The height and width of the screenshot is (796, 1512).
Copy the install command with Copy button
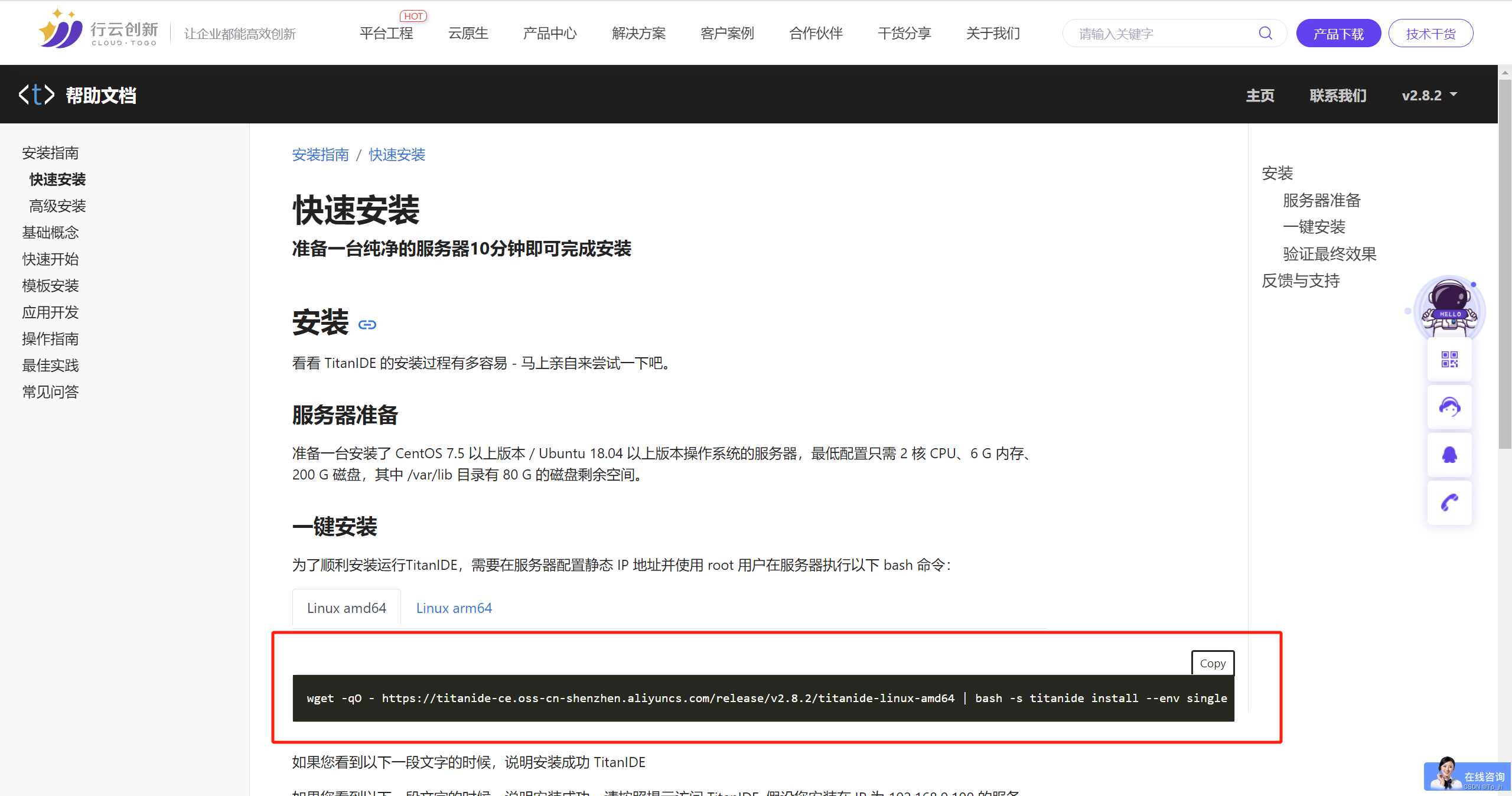(x=1213, y=663)
